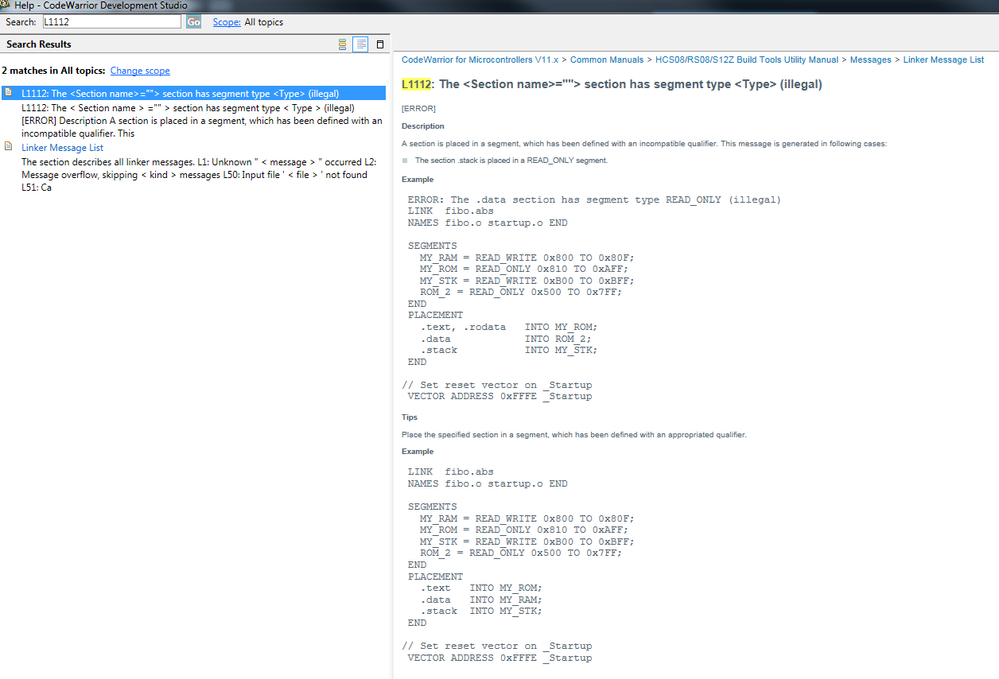
Task: Click the 'ERROR: The .data section has segment type' line
Action: click(x=594, y=200)
